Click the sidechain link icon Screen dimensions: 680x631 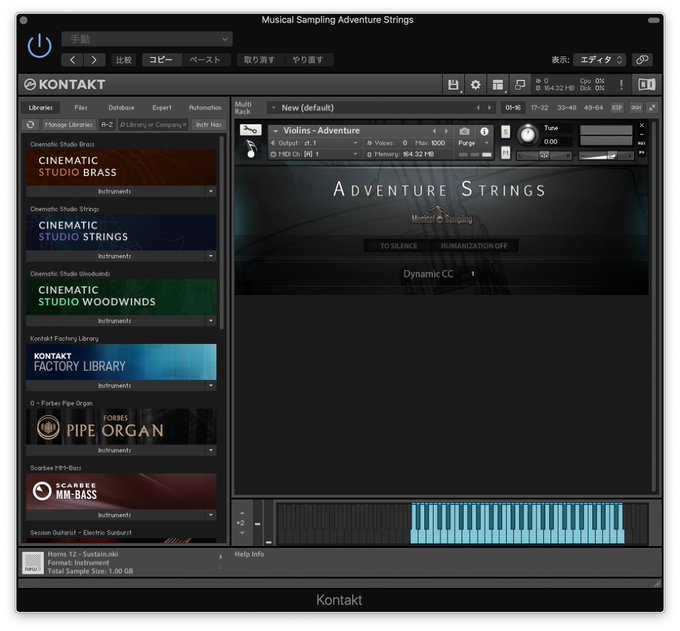click(642, 60)
